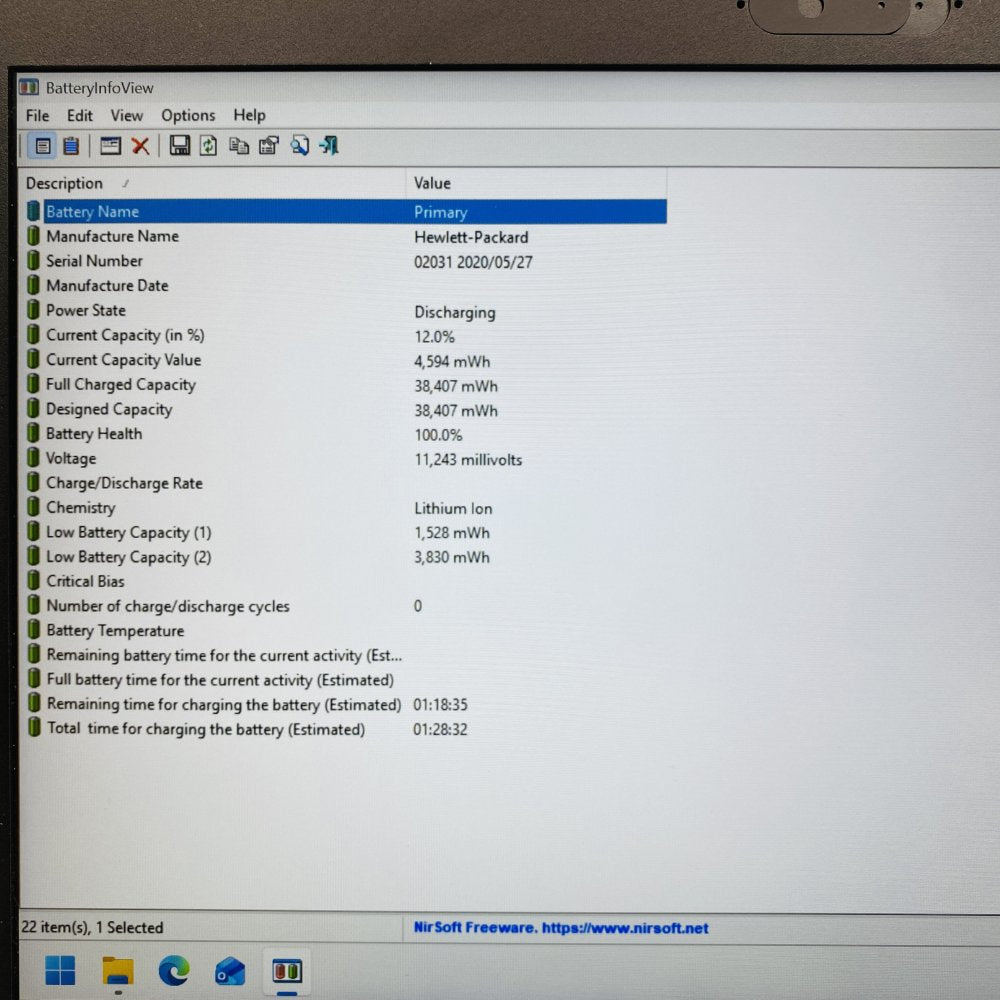The image size is (1000, 1000).
Task: Open the File menu
Action: (37, 115)
